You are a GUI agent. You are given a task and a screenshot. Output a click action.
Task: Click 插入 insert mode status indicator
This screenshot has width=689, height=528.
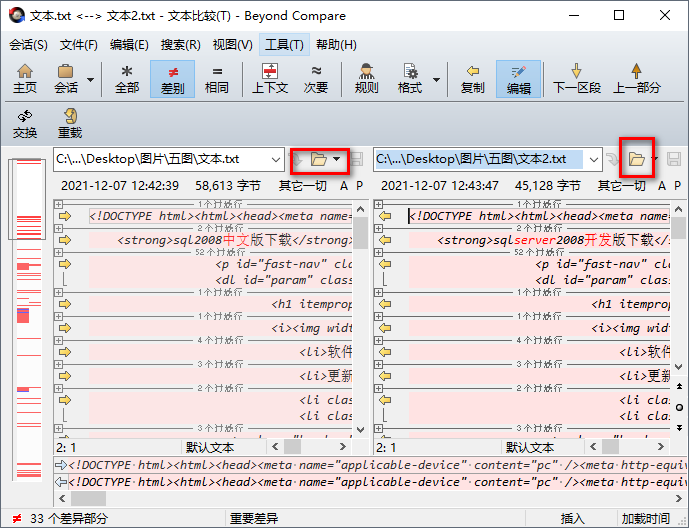click(572, 518)
